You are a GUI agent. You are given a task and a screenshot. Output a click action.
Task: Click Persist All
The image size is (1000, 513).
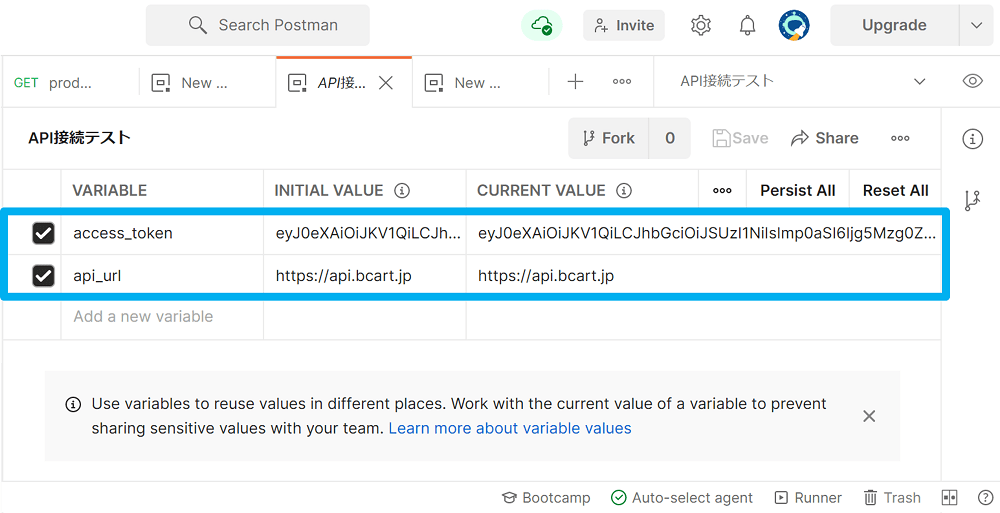tap(798, 190)
